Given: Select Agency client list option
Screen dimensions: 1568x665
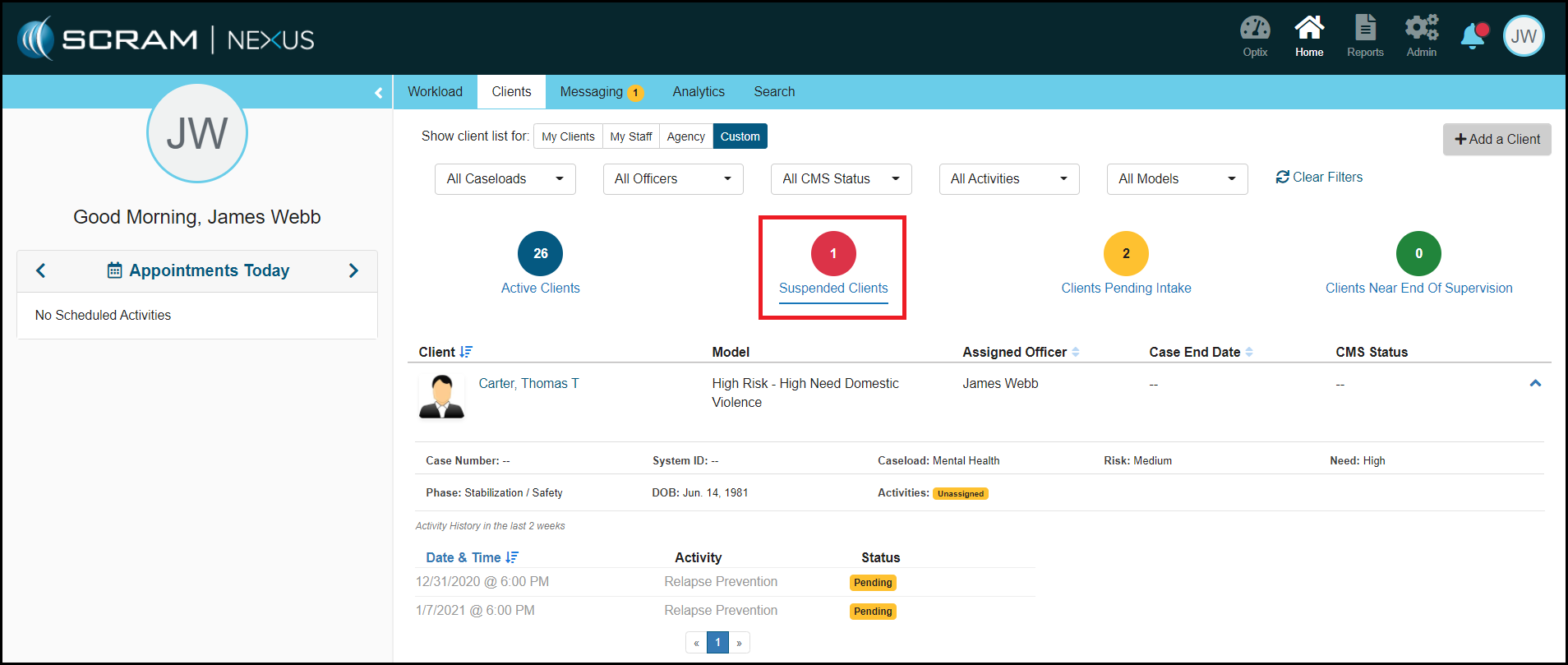Looking at the screenshot, I should pos(685,136).
